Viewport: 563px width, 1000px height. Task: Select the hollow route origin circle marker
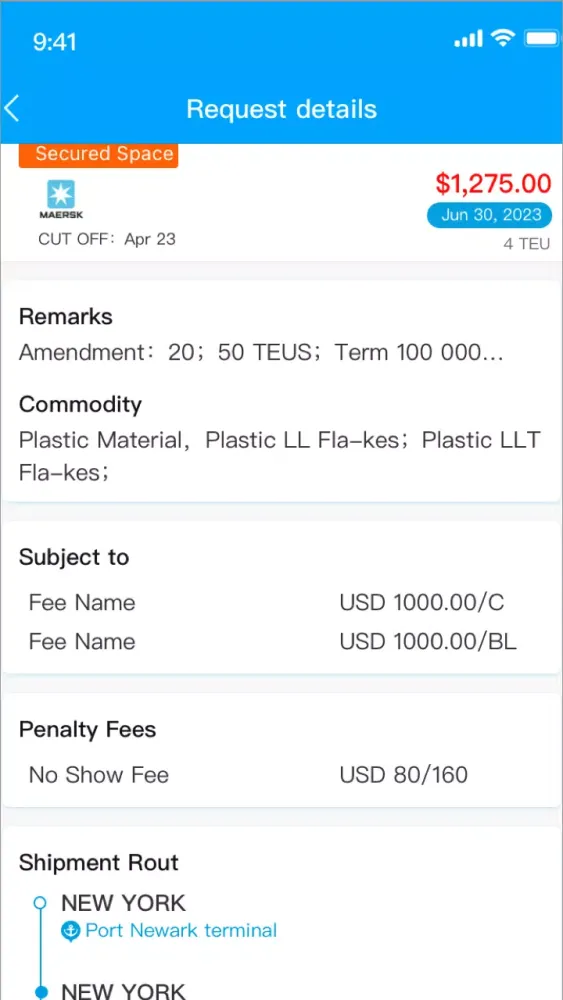click(x=40, y=902)
